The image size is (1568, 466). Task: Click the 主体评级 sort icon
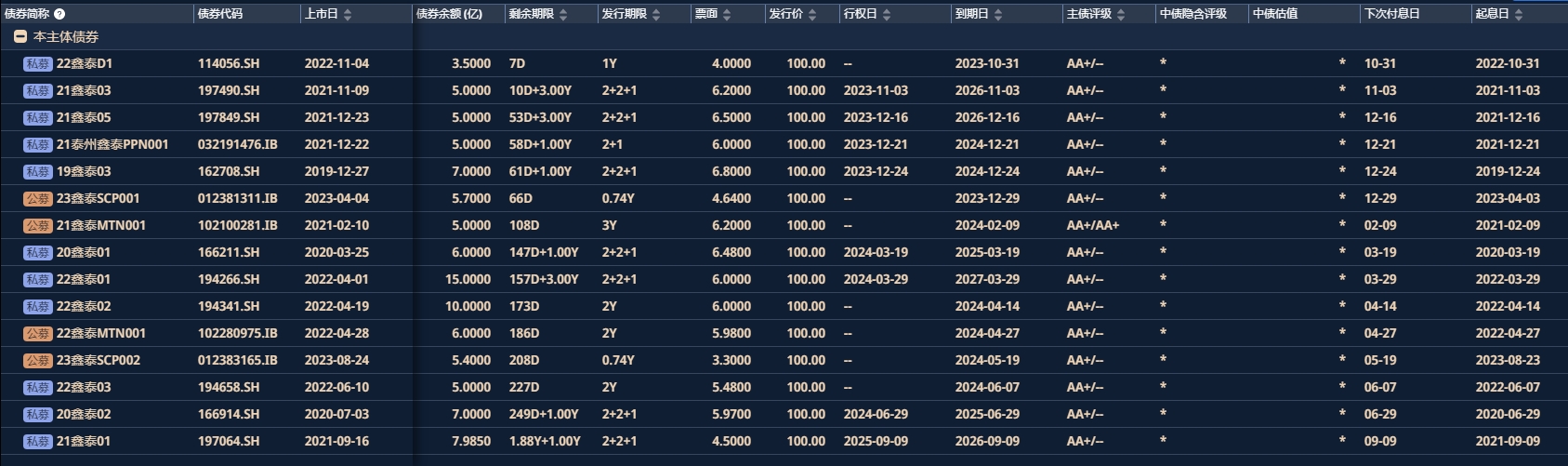click(x=1121, y=14)
